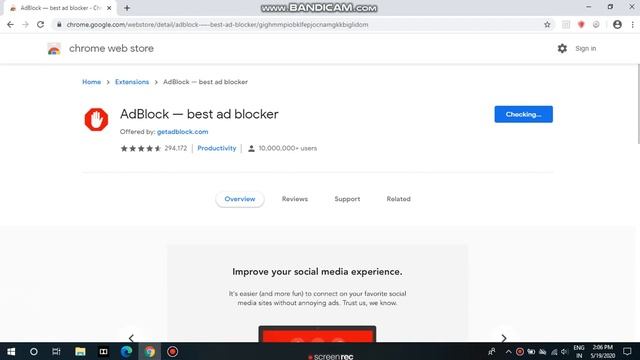640x360 pixels.
Task: Reload the page with refresh icon
Action: click(40, 24)
